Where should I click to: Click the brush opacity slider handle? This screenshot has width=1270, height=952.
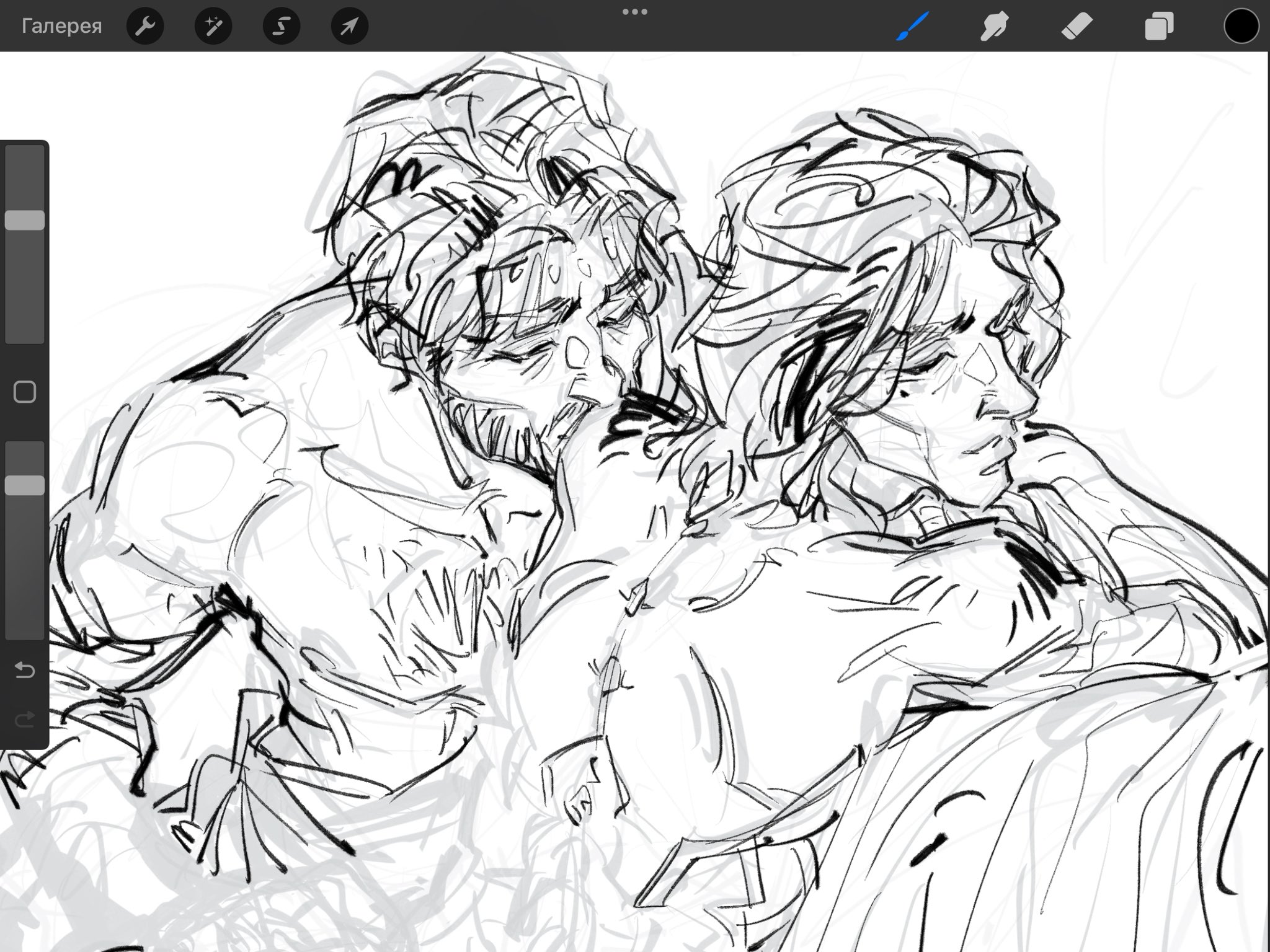tap(25, 485)
